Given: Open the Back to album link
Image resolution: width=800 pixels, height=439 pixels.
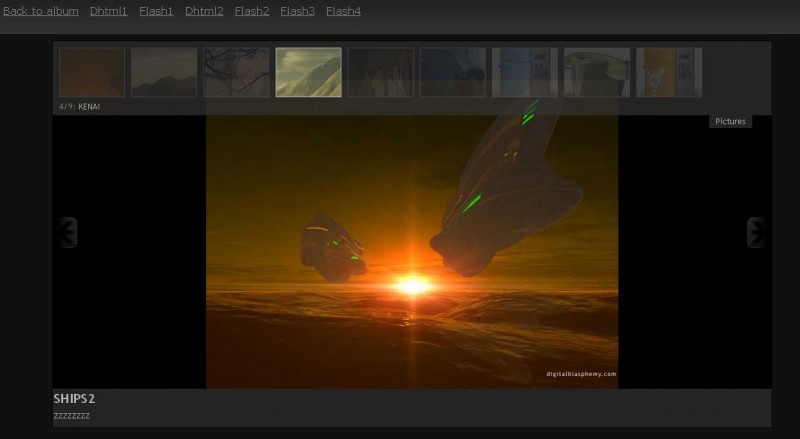Looking at the screenshot, I should click(41, 11).
